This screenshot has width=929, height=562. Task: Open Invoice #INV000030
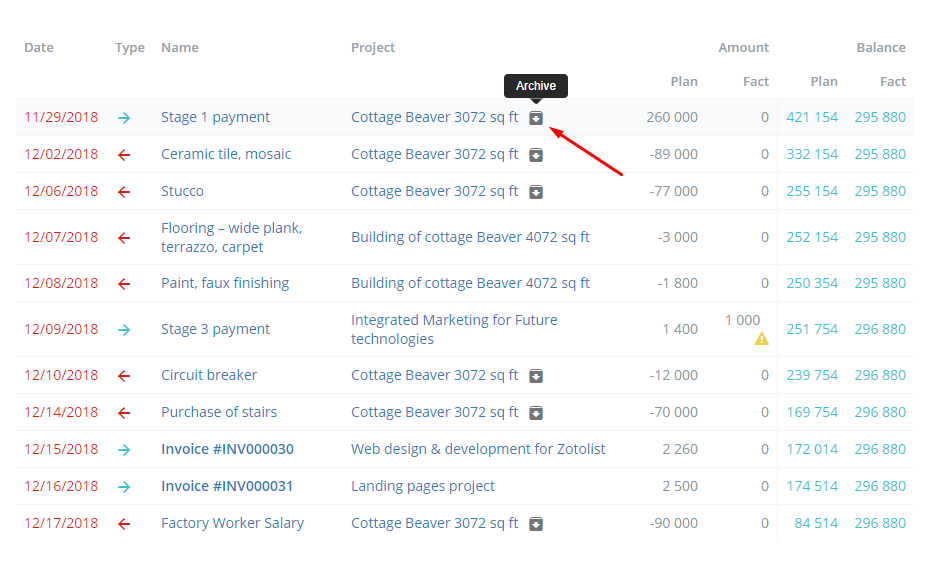click(228, 449)
